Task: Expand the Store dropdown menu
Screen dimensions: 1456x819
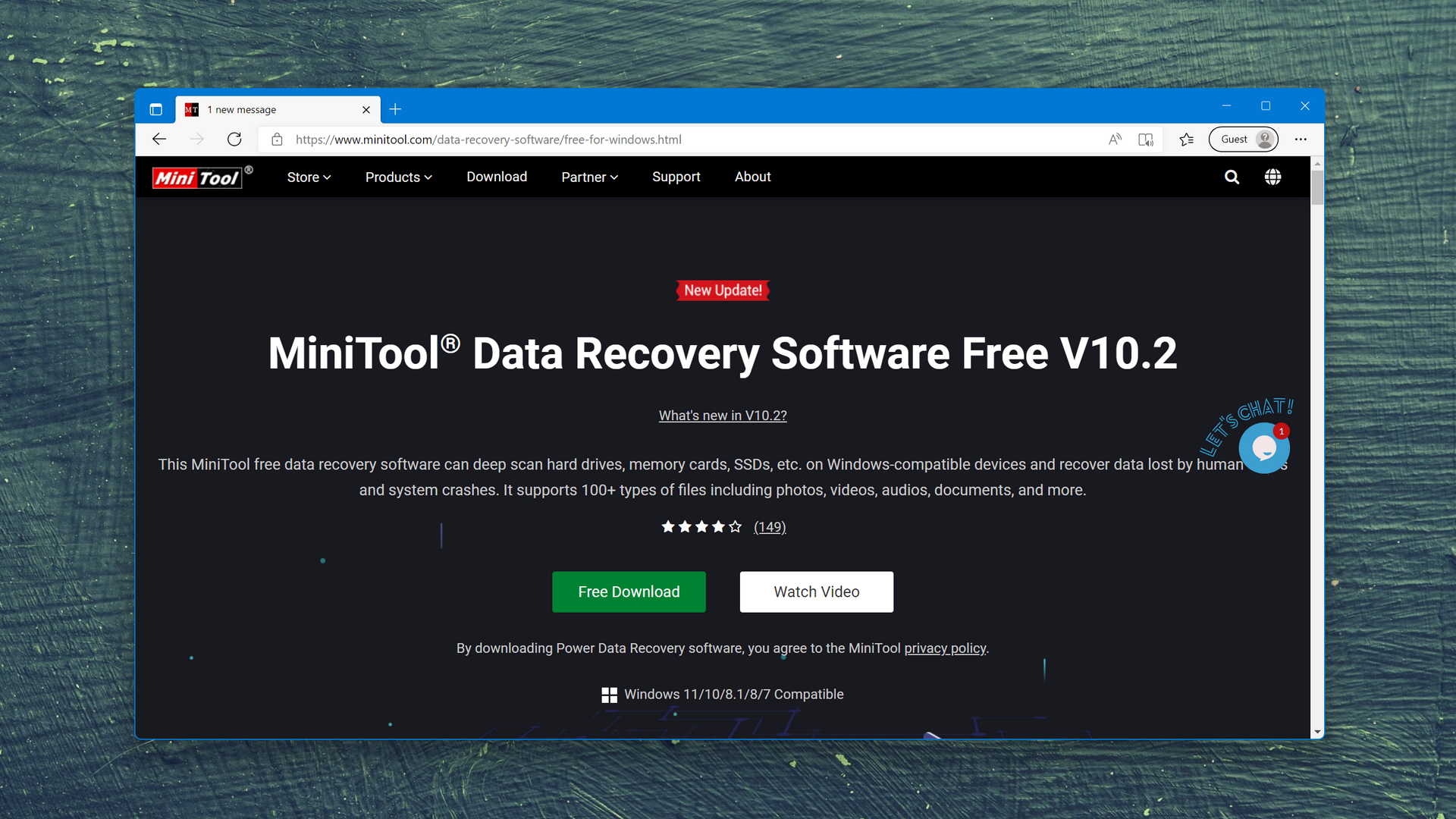Action: pyautogui.click(x=308, y=177)
